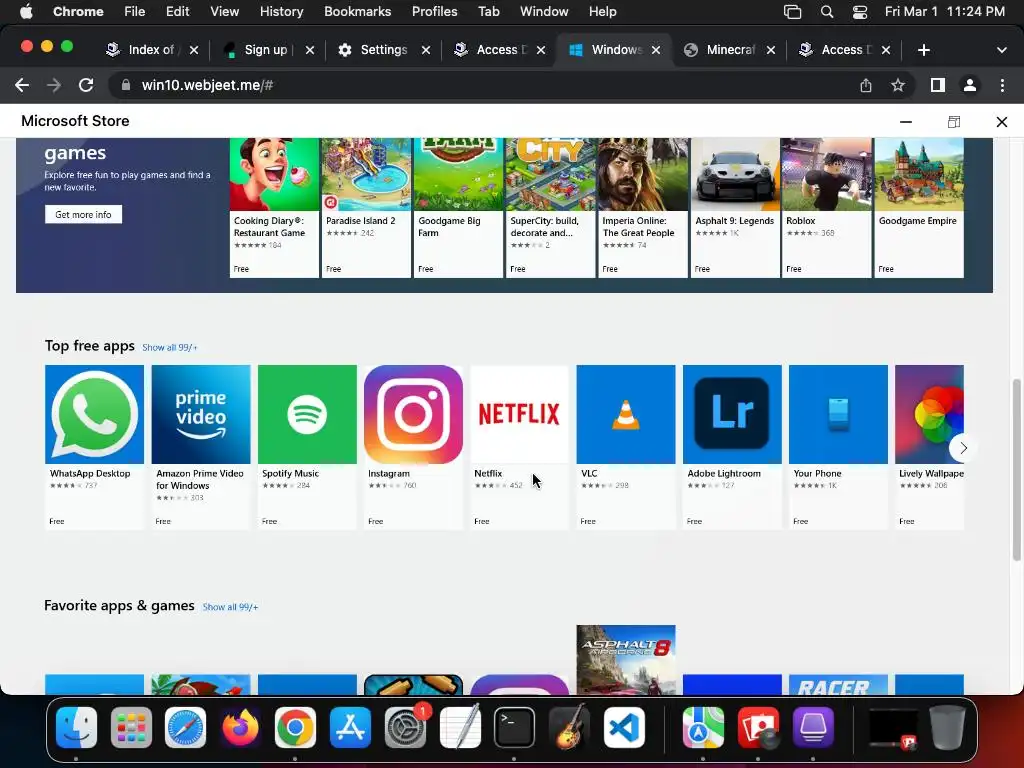Select the Roblox game card
Screen dimensions: 1024x768
point(827,208)
